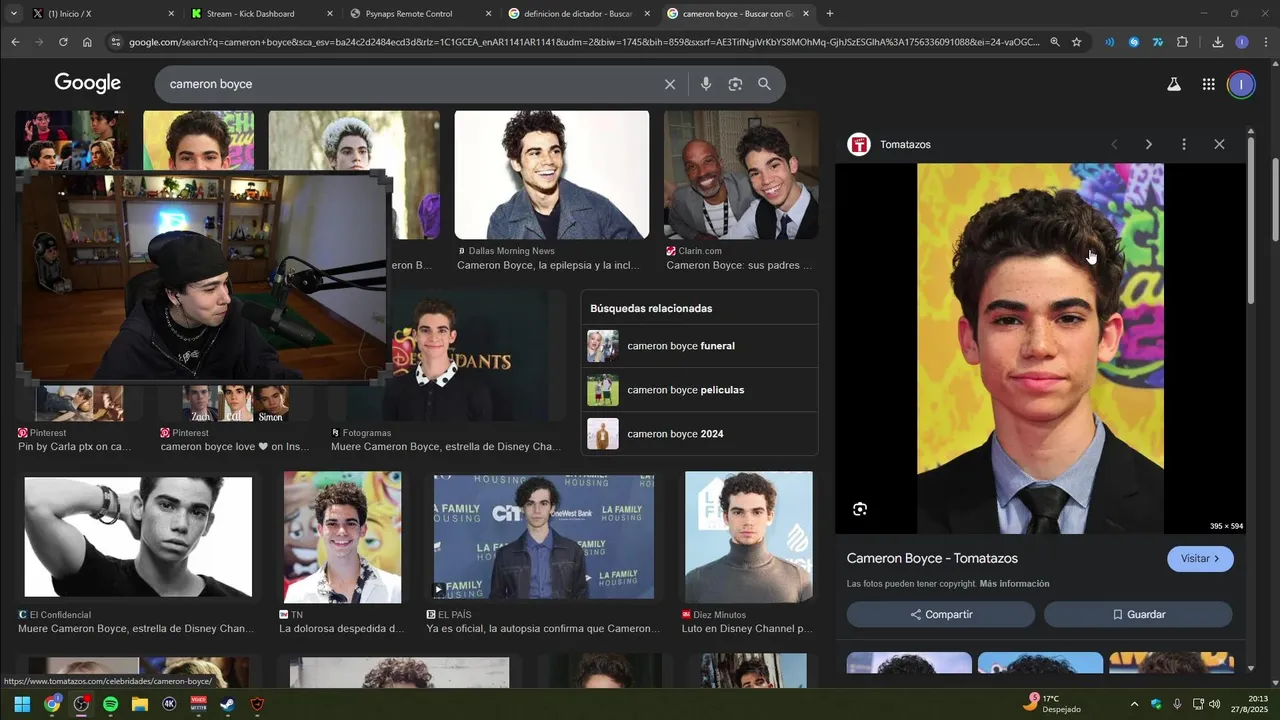This screenshot has height=720, width=1280.
Task: Open the zoom magnifier icon in address bar
Action: (x=1054, y=42)
